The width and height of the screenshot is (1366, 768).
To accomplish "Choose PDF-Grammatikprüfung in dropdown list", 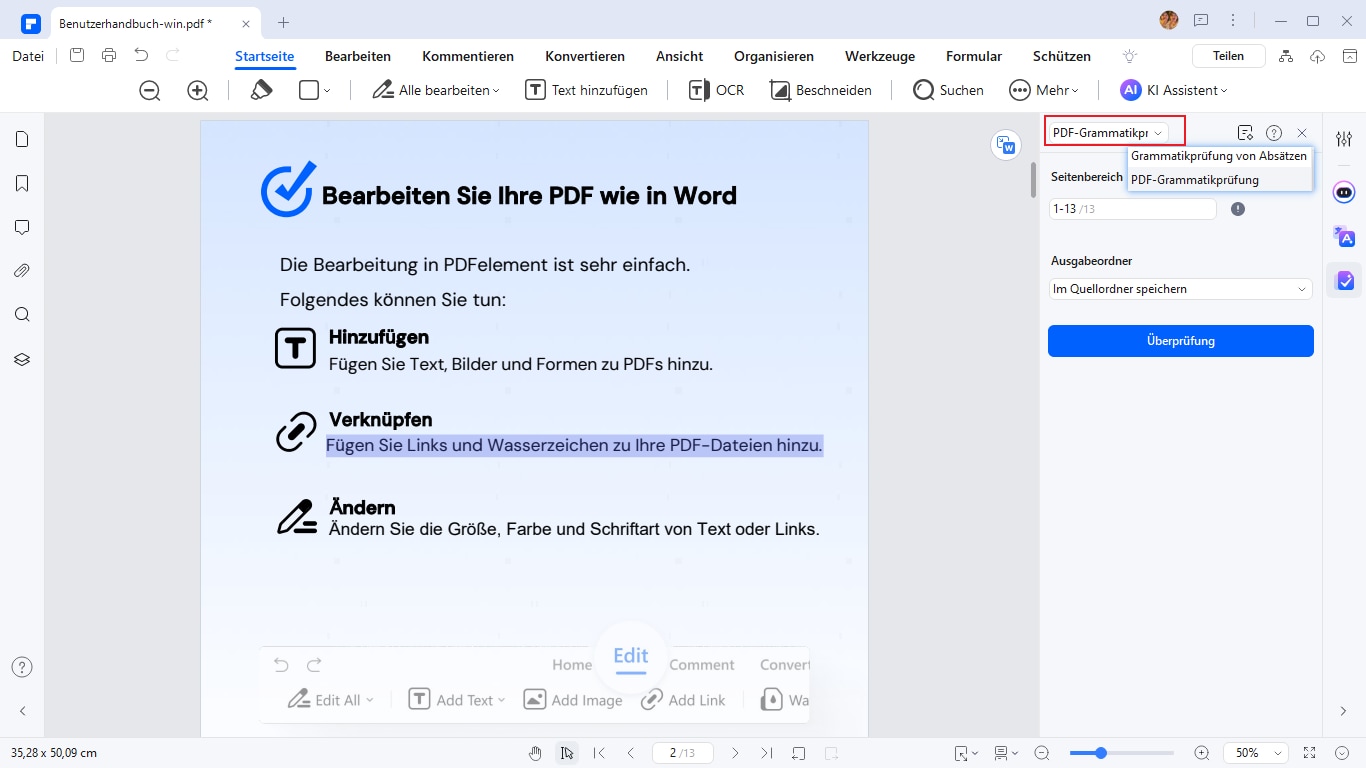I will (x=1218, y=180).
